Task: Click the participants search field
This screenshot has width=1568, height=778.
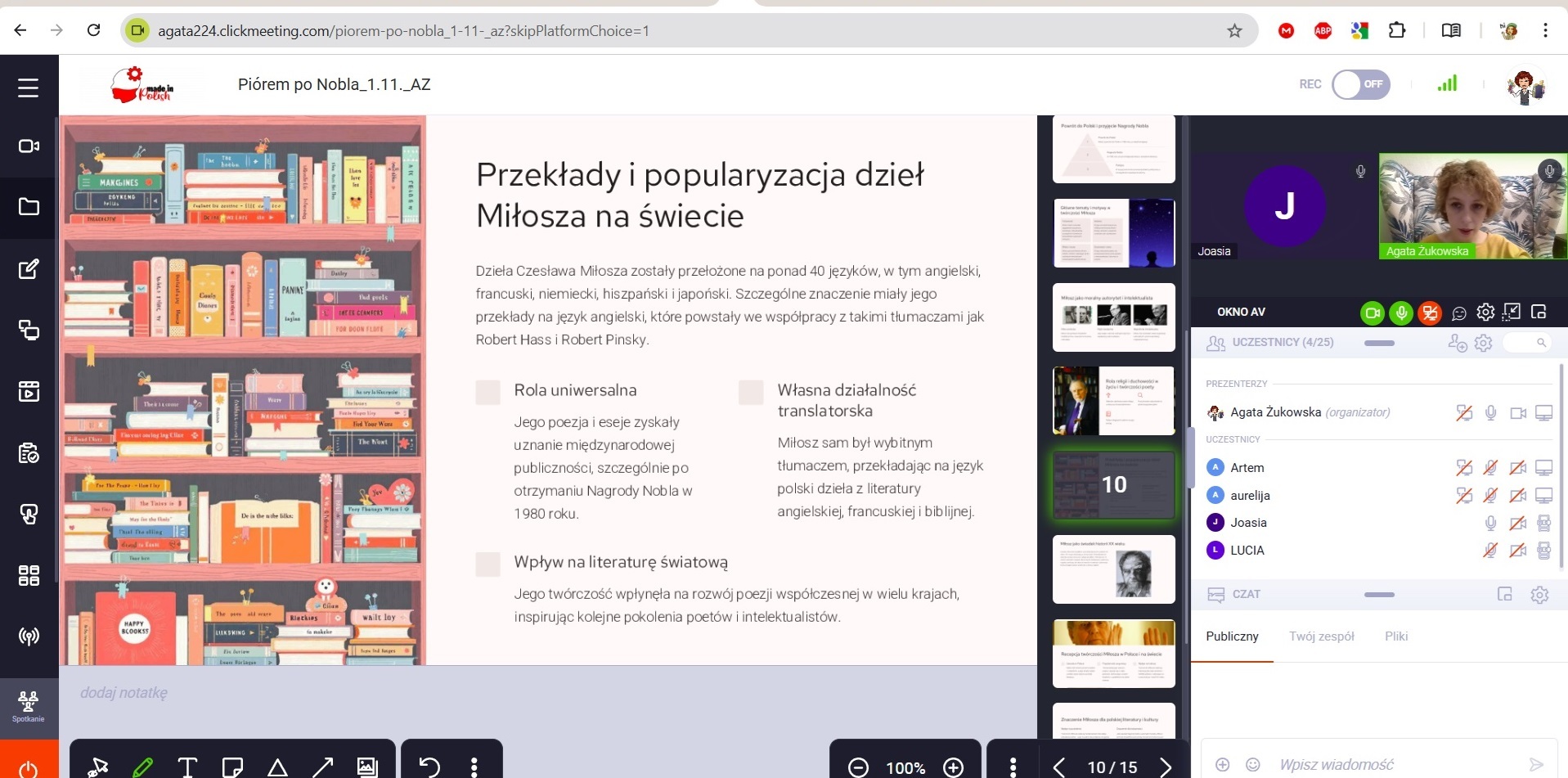Action: point(1528,343)
